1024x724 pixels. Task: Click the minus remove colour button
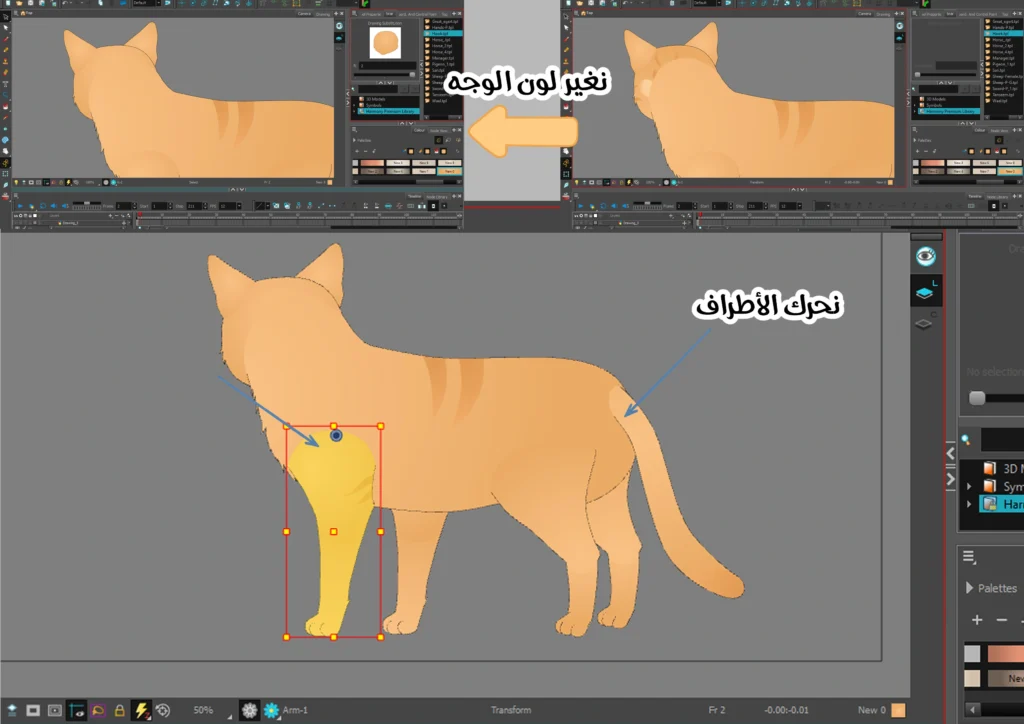(1002, 620)
